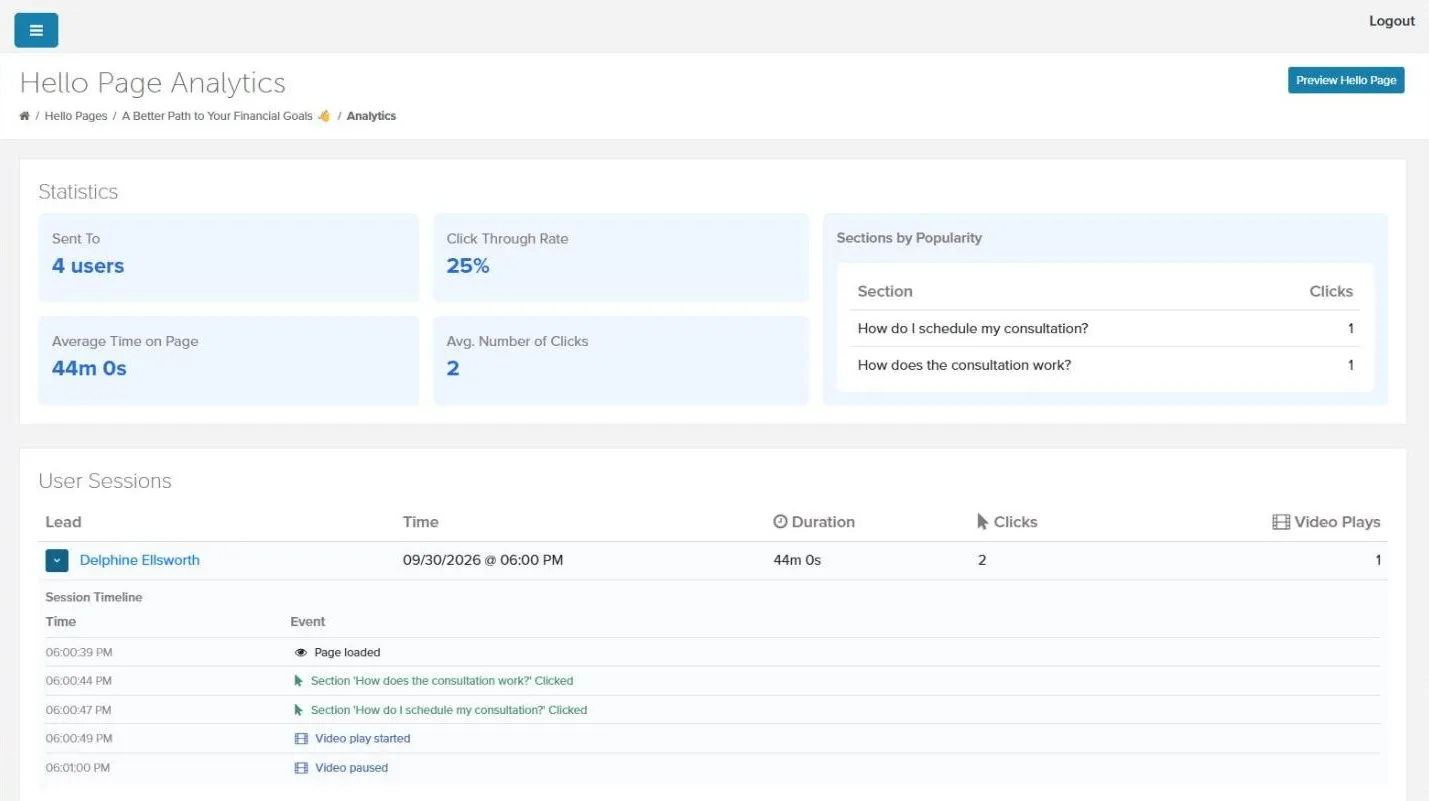Open 'A Better Path to Your Financial Goals' breadcrumb
The image size is (1429, 801).
(226, 116)
